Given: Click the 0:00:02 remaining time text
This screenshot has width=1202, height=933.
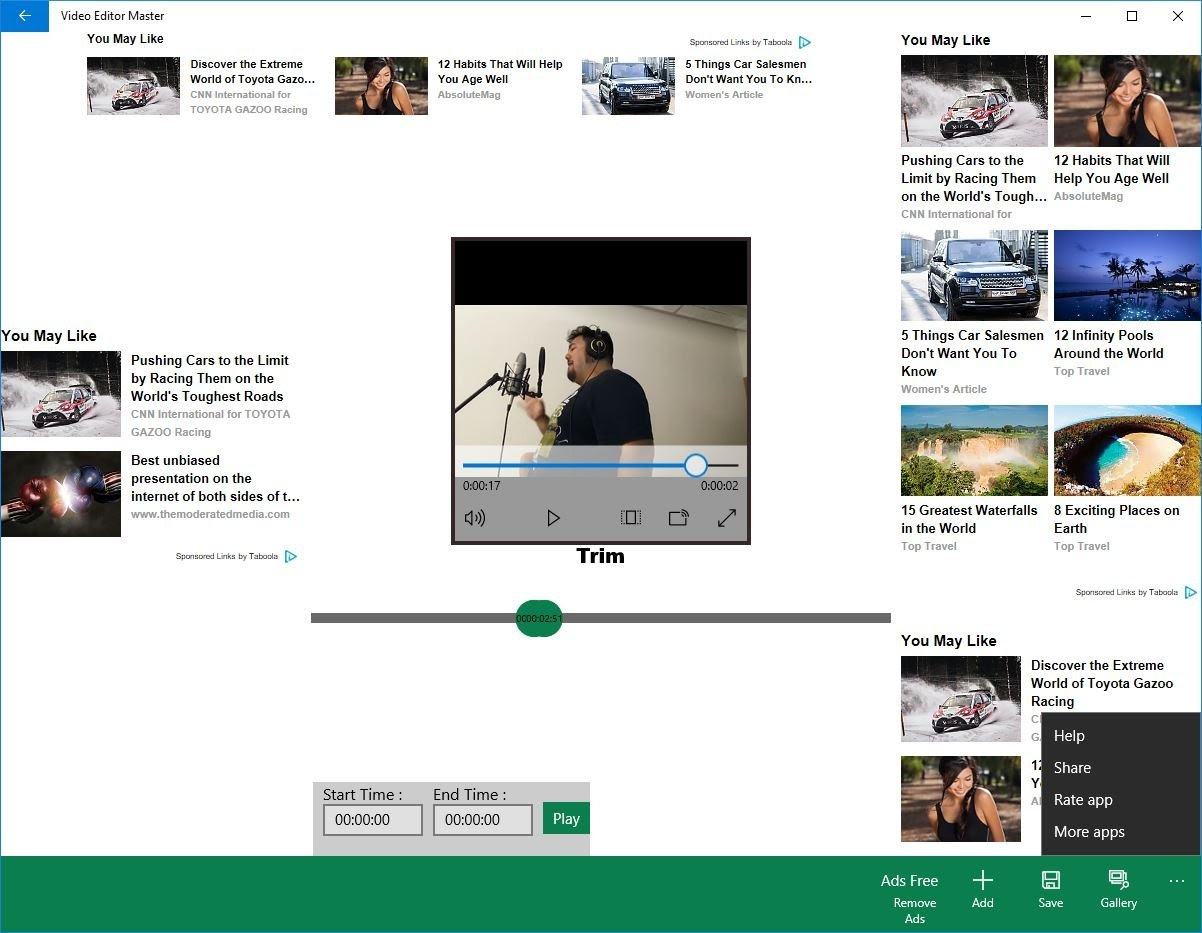Looking at the screenshot, I should click(719, 486).
